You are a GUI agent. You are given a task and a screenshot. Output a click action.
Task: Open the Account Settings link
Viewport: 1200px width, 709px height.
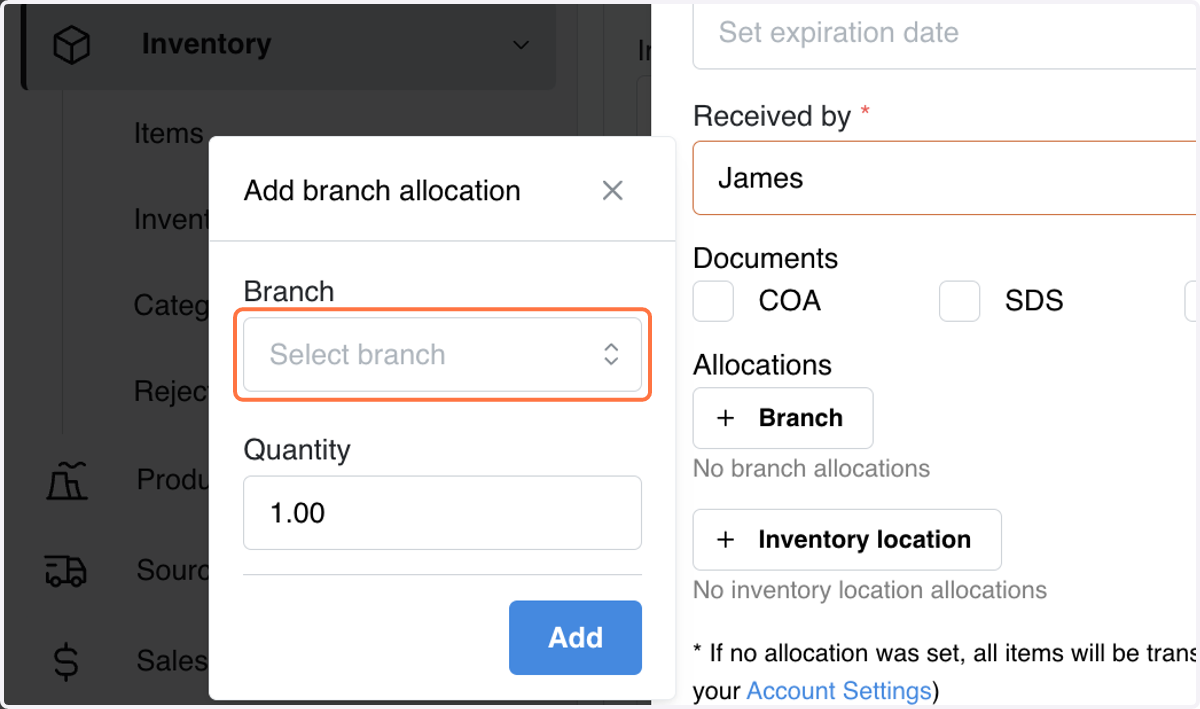pyautogui.click(x=839, y=691)
